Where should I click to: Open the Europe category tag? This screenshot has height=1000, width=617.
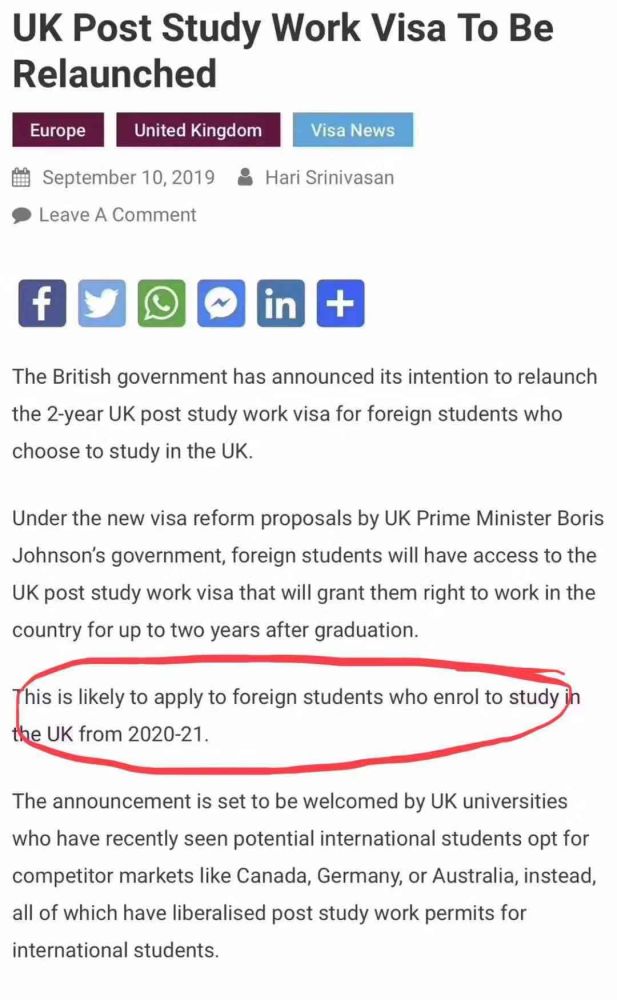coord(58,130)
